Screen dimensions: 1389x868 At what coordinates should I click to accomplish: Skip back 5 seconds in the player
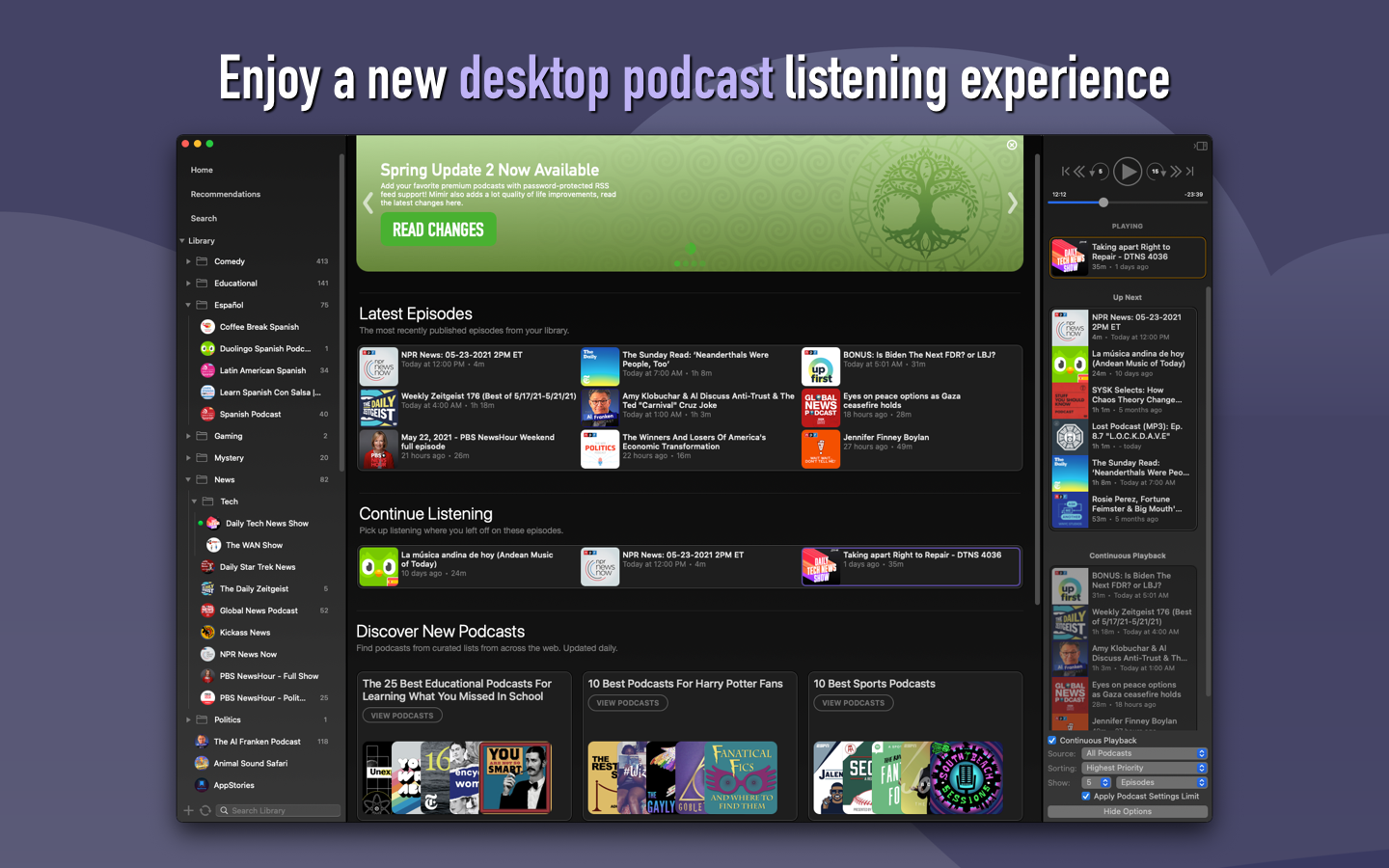1099,171
